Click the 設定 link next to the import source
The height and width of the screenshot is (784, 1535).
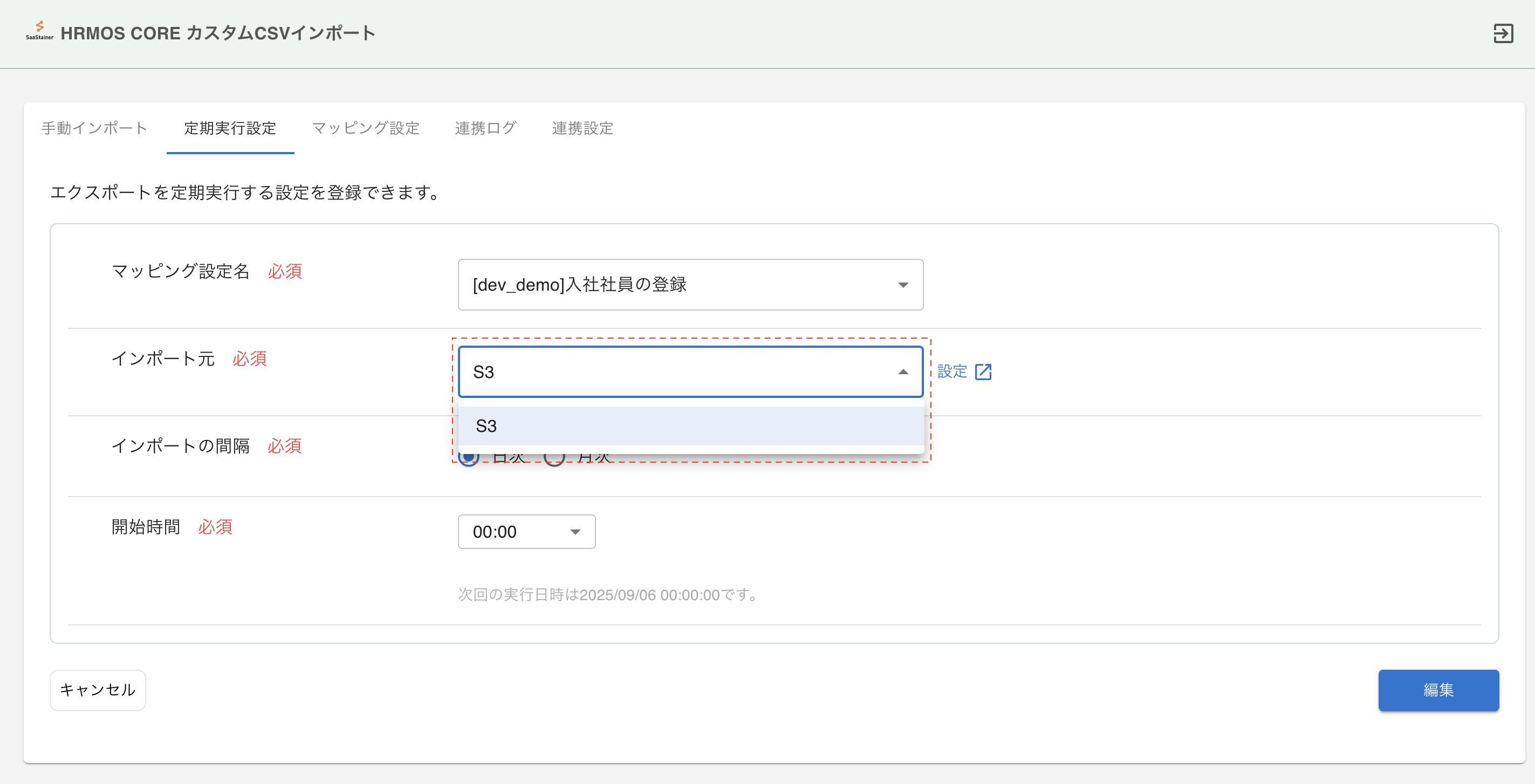pyautogui.click(x=951, y=371)
